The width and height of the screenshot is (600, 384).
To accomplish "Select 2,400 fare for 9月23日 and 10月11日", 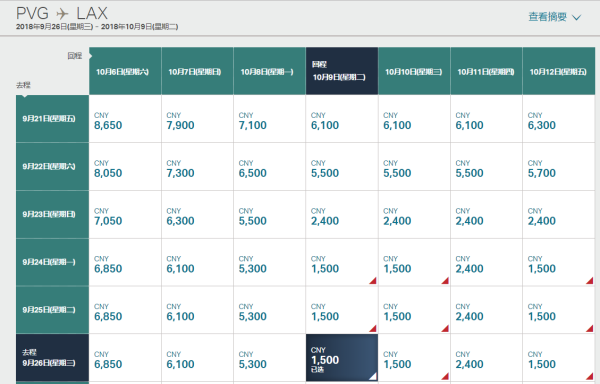I will click(x=486, y=214).
